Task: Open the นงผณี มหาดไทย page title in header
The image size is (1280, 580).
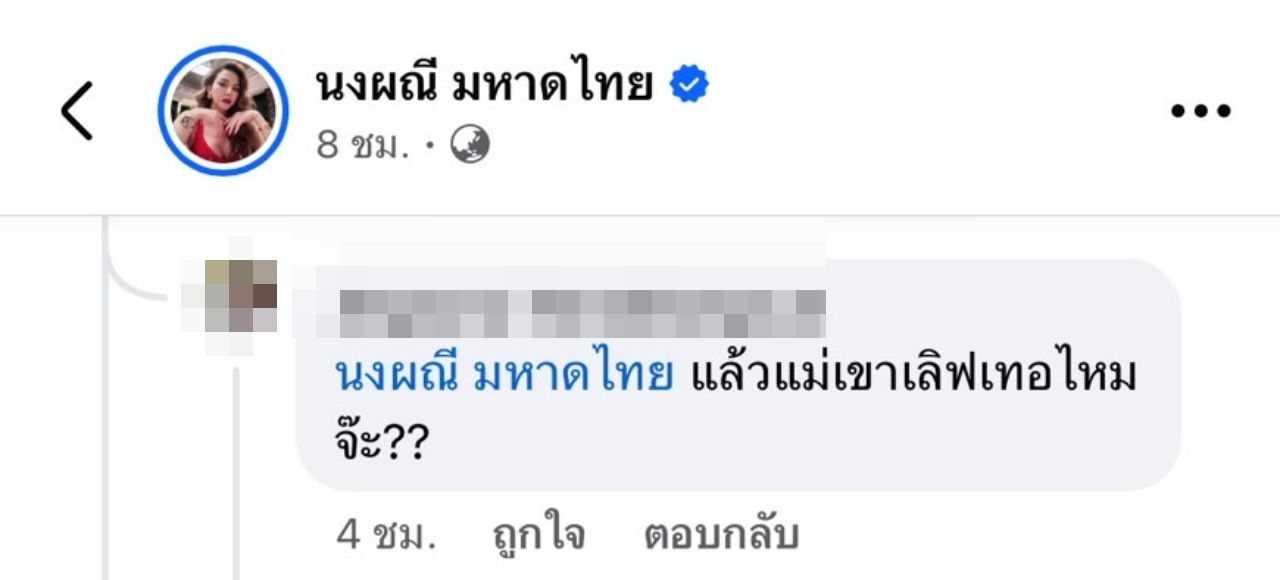Action: pyautogui.click(x=484, y=86)
